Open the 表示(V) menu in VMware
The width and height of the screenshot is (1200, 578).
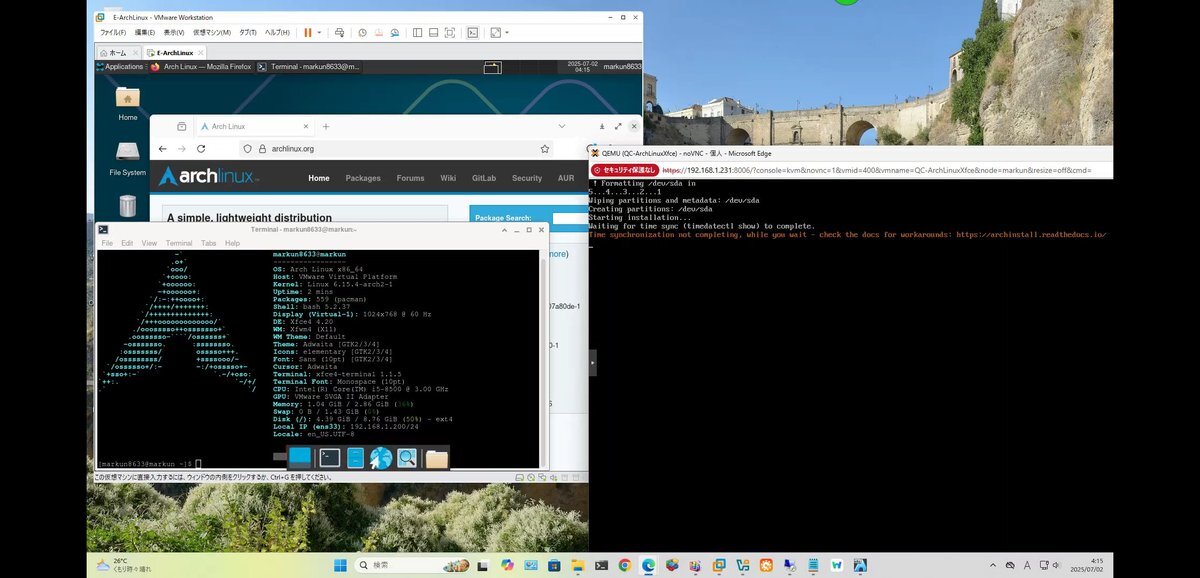(x=174, y=32)
